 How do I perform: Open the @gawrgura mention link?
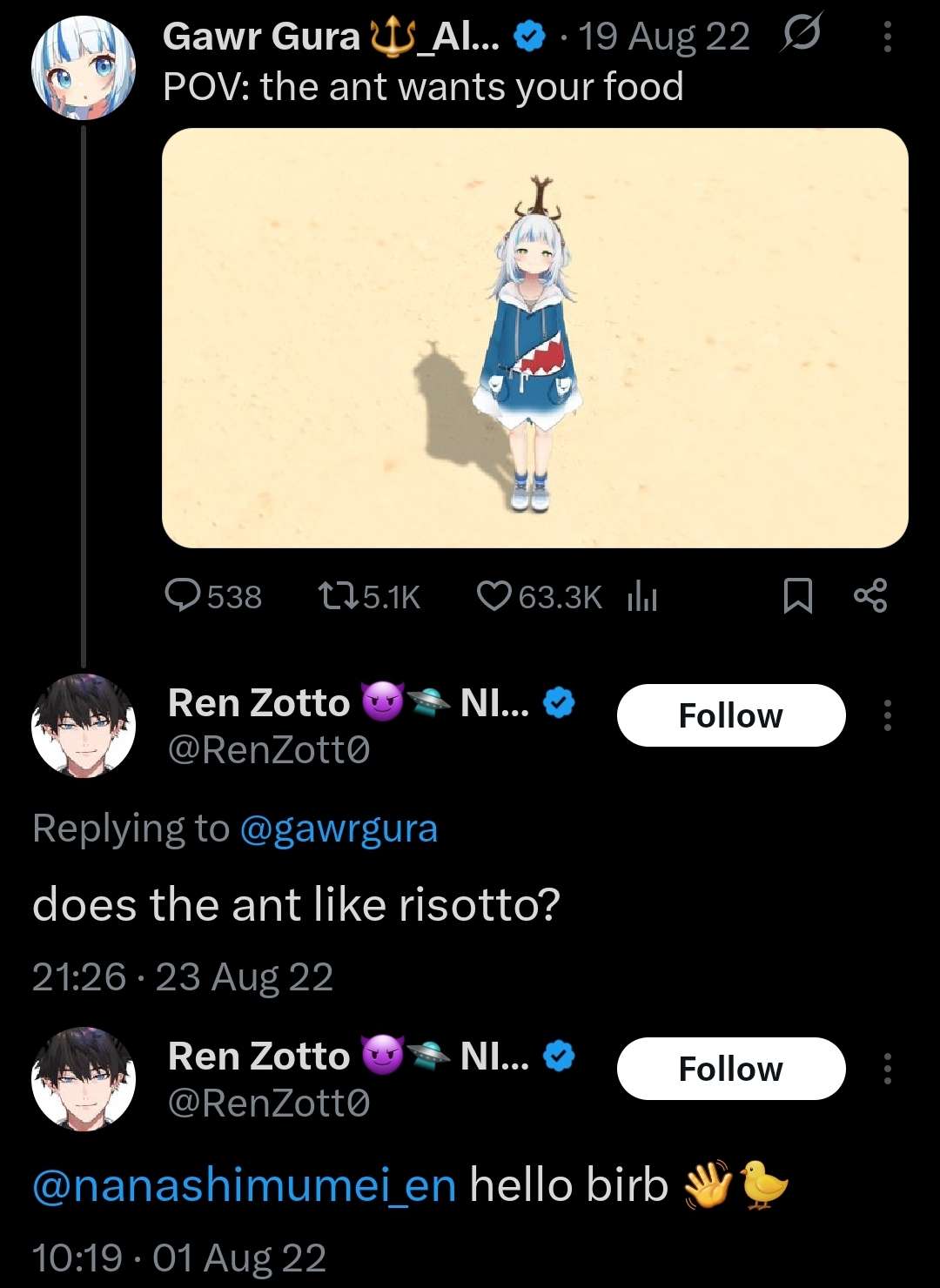tap(339, 829)
